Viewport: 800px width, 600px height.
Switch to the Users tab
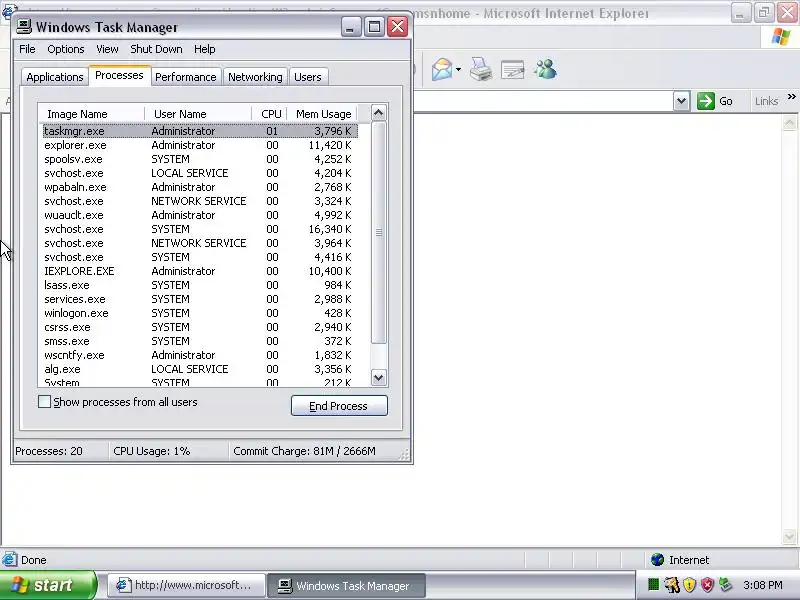(x=308, y=77)
